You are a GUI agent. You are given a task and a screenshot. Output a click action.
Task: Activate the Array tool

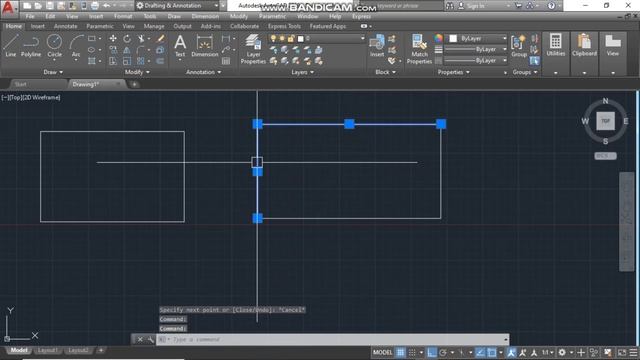tap(141, 61)
